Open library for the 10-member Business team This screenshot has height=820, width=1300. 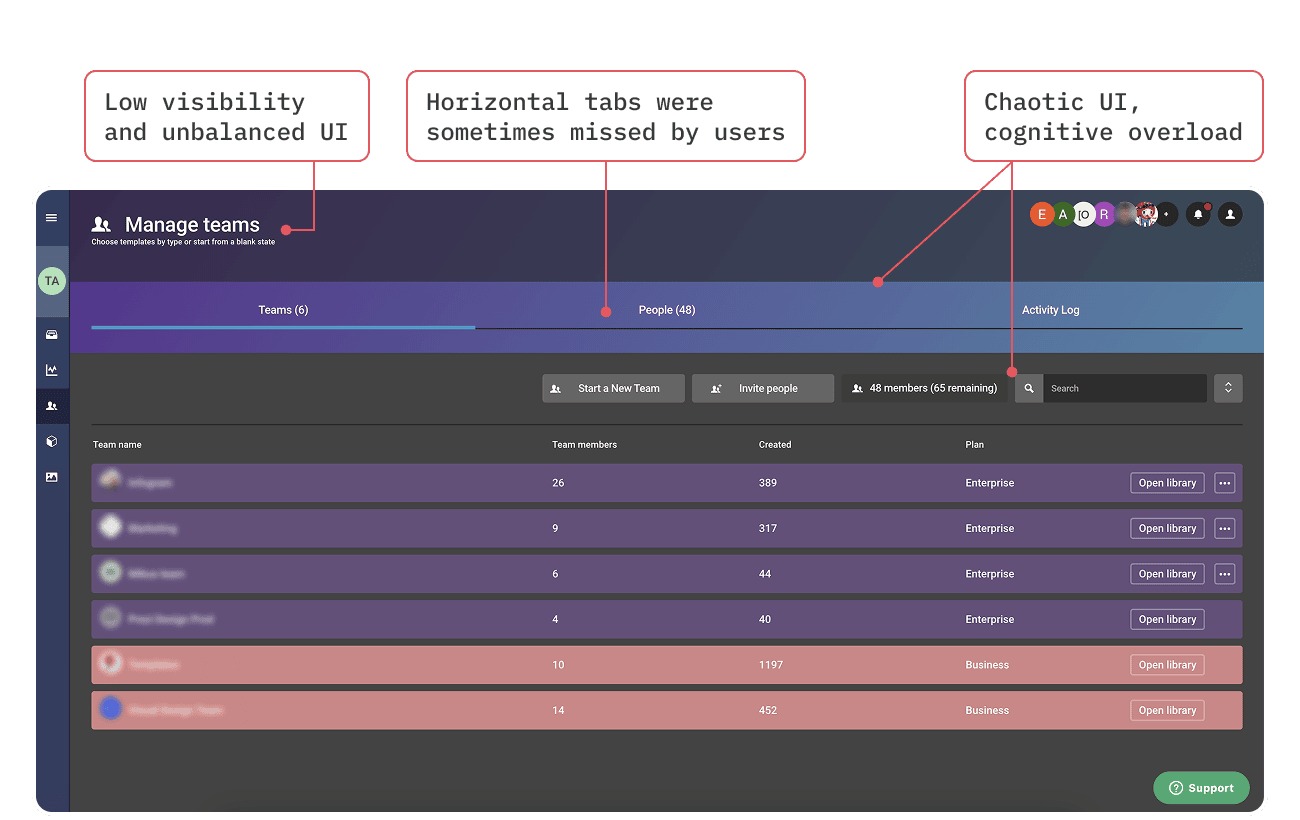pyautogui.click(x=1167, y=665)
